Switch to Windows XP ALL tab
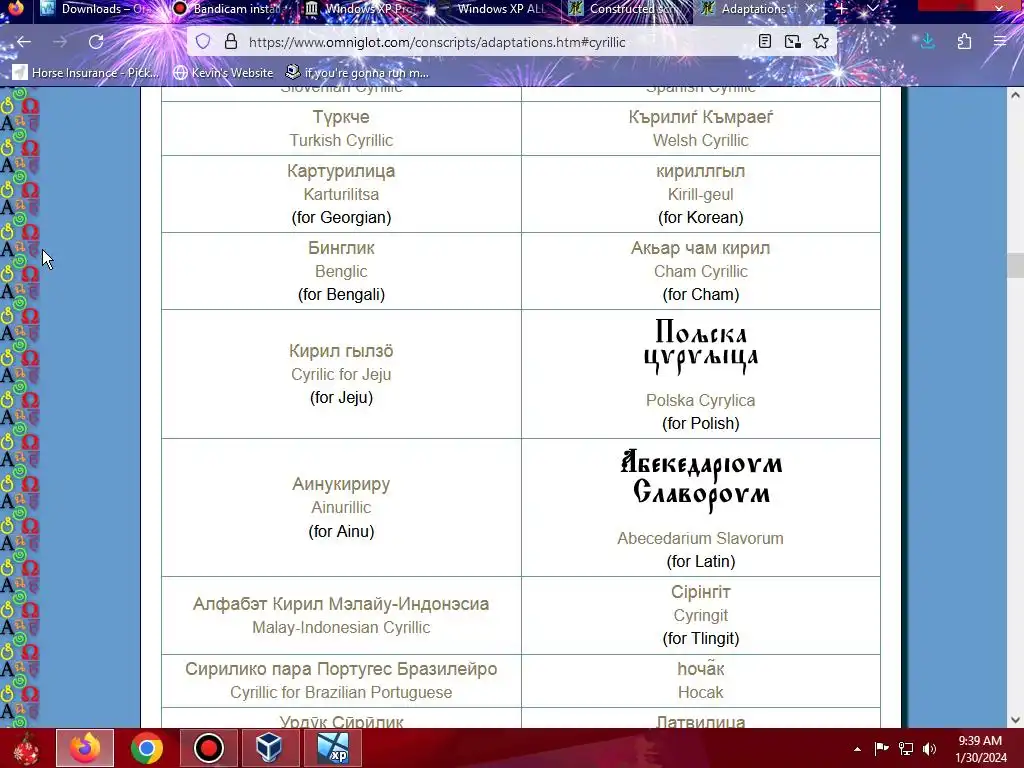The height and width of the screenshot is (768, 1024). (x=494, y=9)
